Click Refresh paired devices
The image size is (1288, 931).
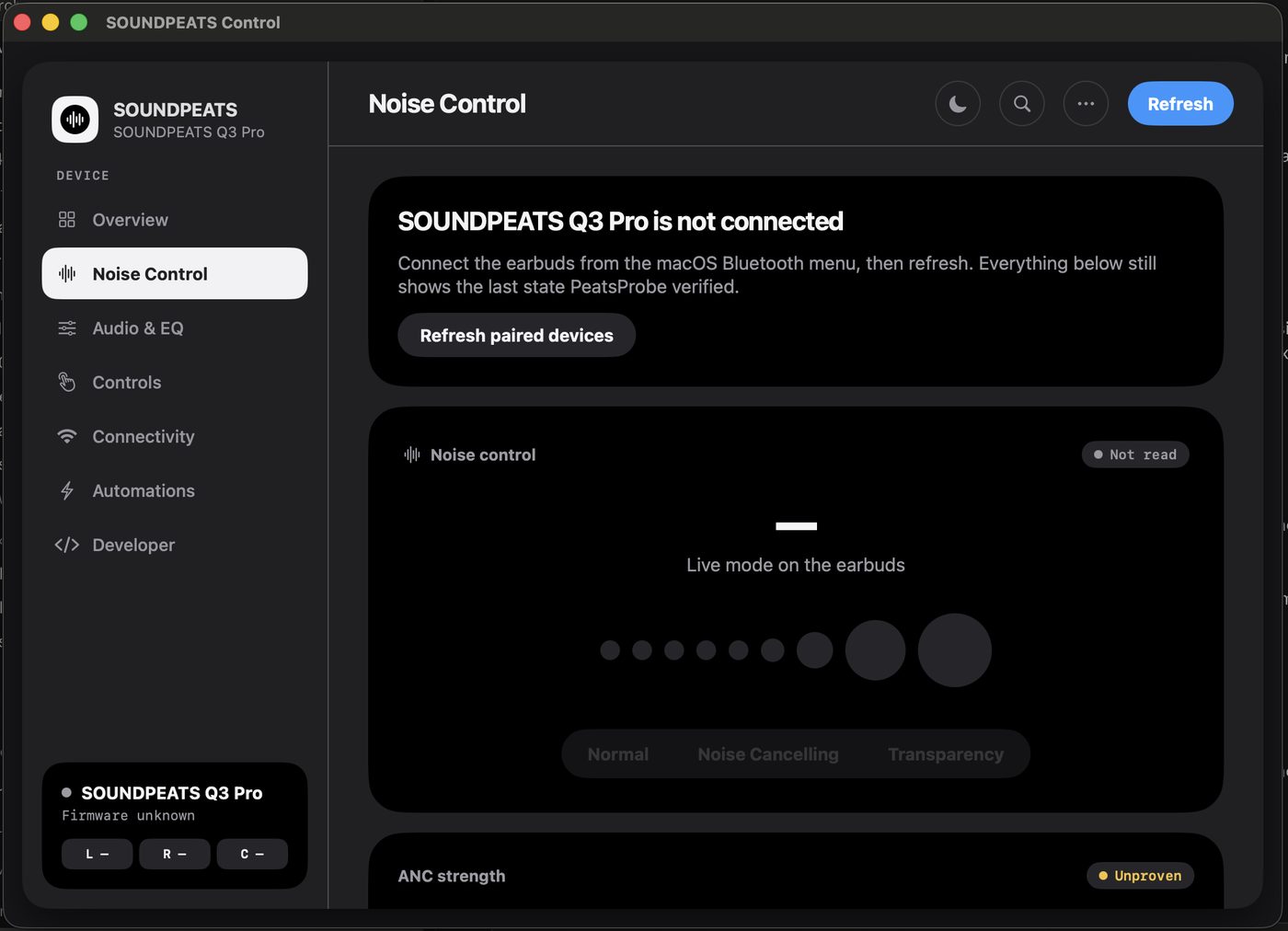click(x=516, y=336)
